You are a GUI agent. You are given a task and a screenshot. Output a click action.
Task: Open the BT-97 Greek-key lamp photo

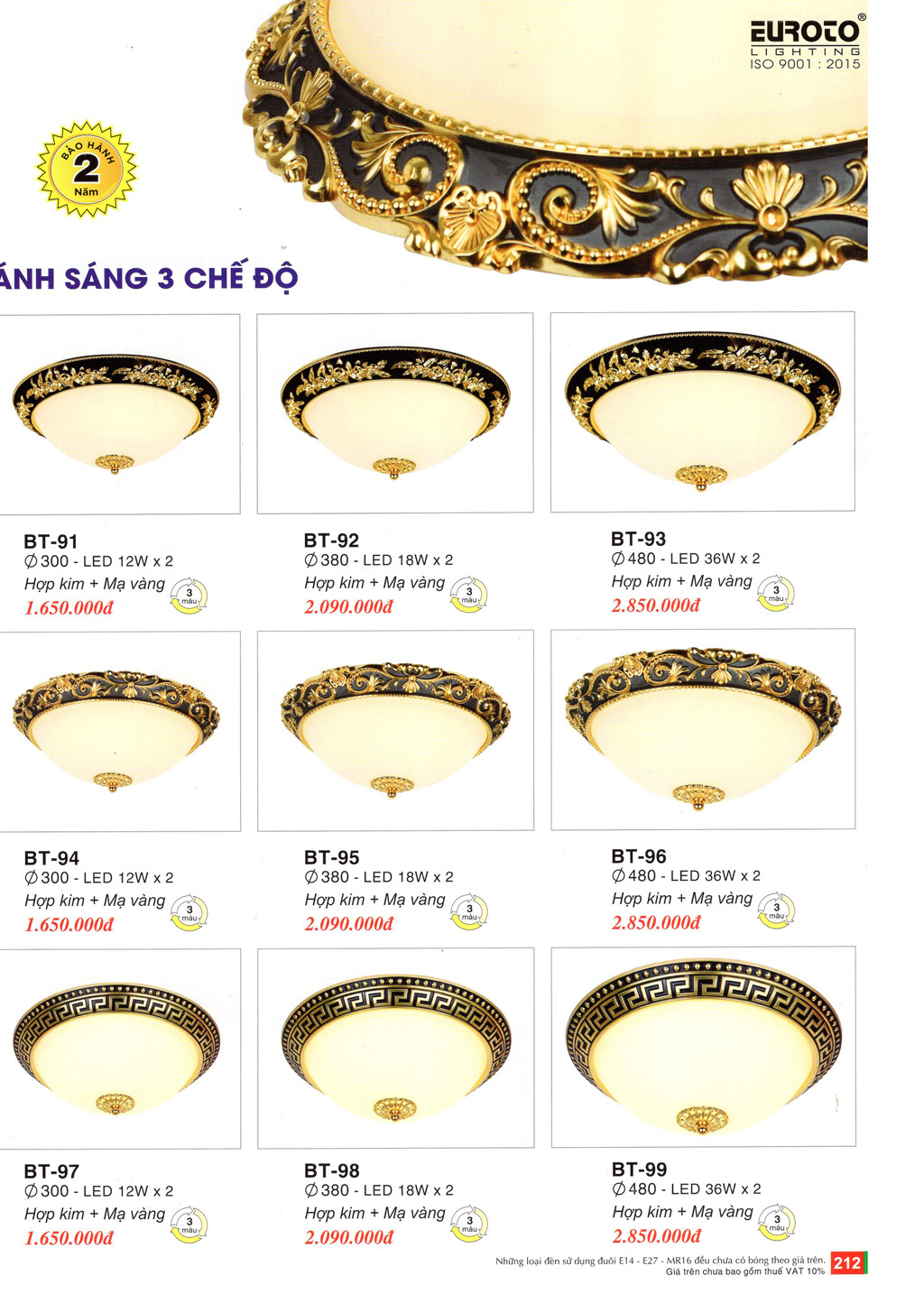coord(119,1049)
